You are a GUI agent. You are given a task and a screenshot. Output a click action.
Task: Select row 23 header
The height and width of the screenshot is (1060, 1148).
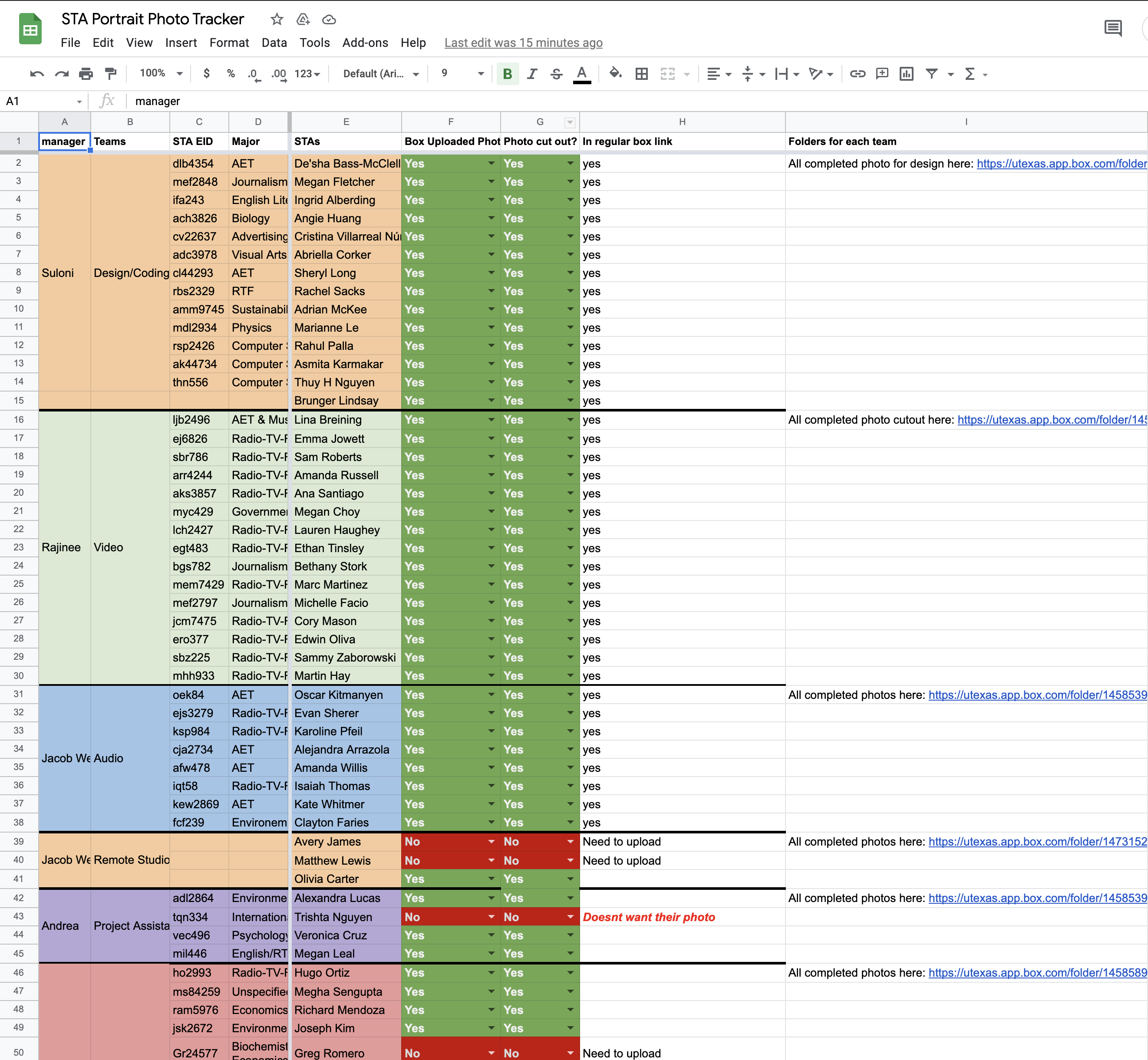pos(19,547)
